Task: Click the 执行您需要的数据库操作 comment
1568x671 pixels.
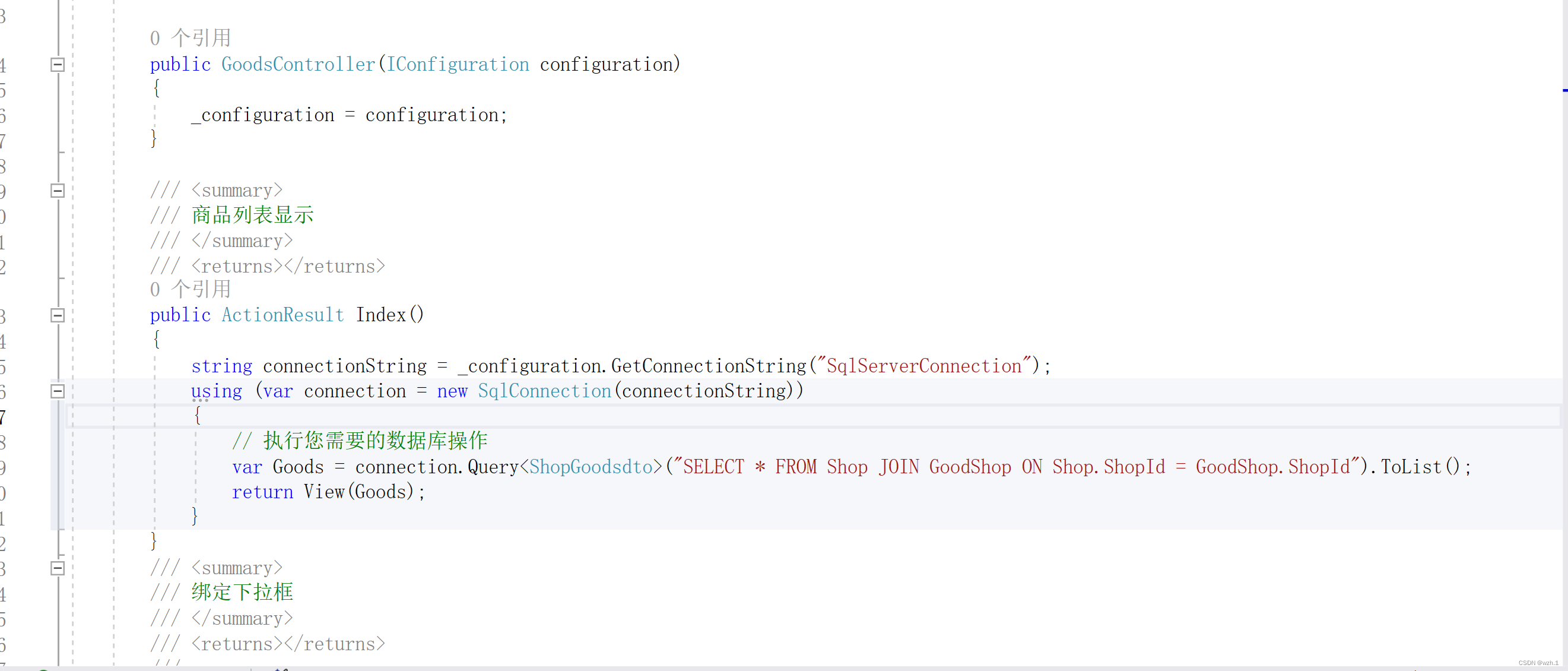Action: (x=375, y=441)
